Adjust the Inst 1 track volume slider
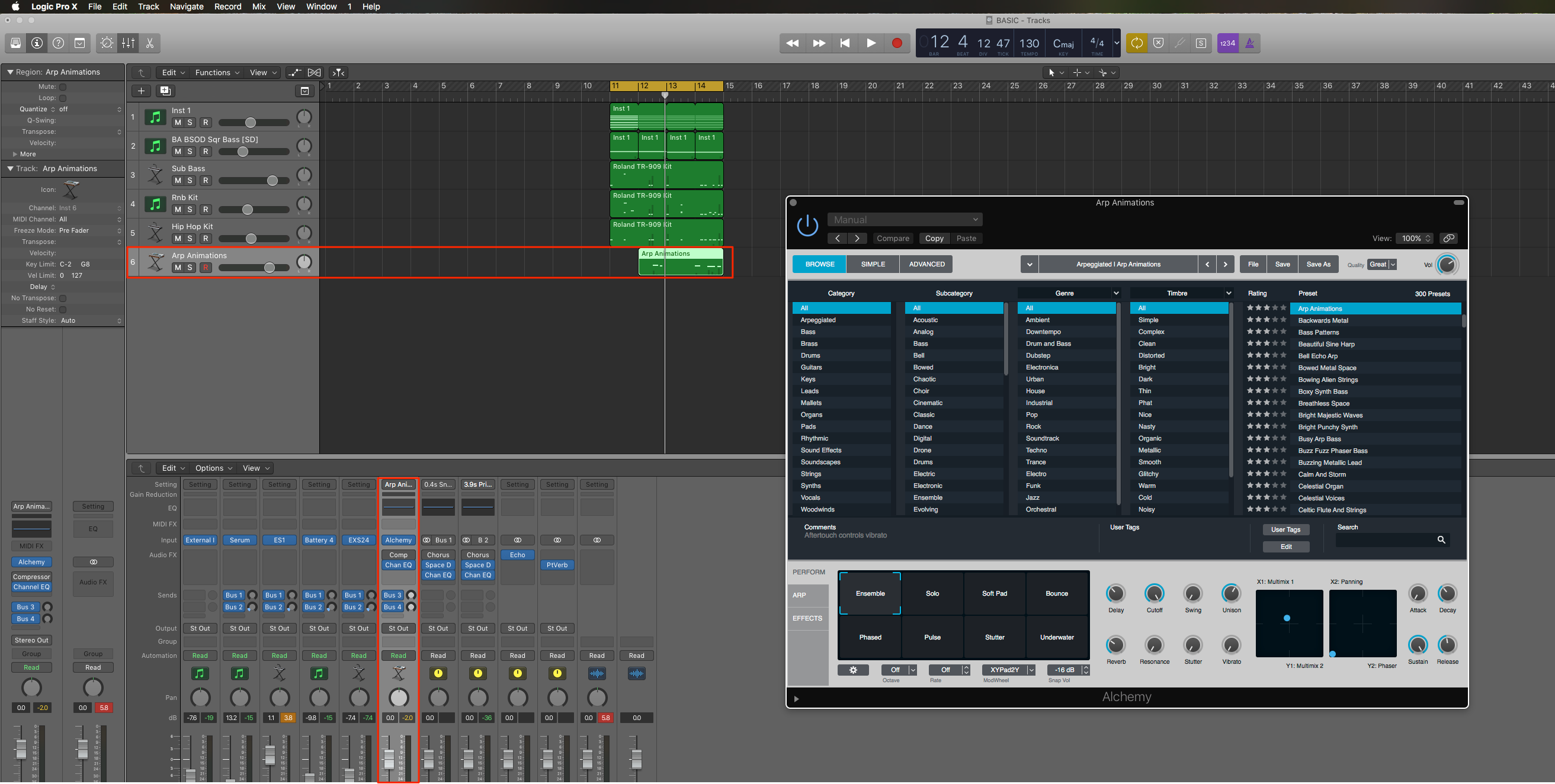Viewport: 1555px width, 784px height. click(251, 123)
